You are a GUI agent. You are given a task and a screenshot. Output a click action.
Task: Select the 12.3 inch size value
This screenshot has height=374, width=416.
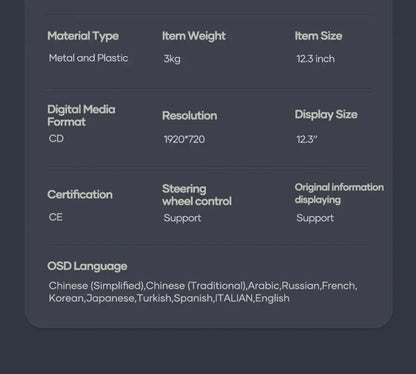tap(315, 59)
